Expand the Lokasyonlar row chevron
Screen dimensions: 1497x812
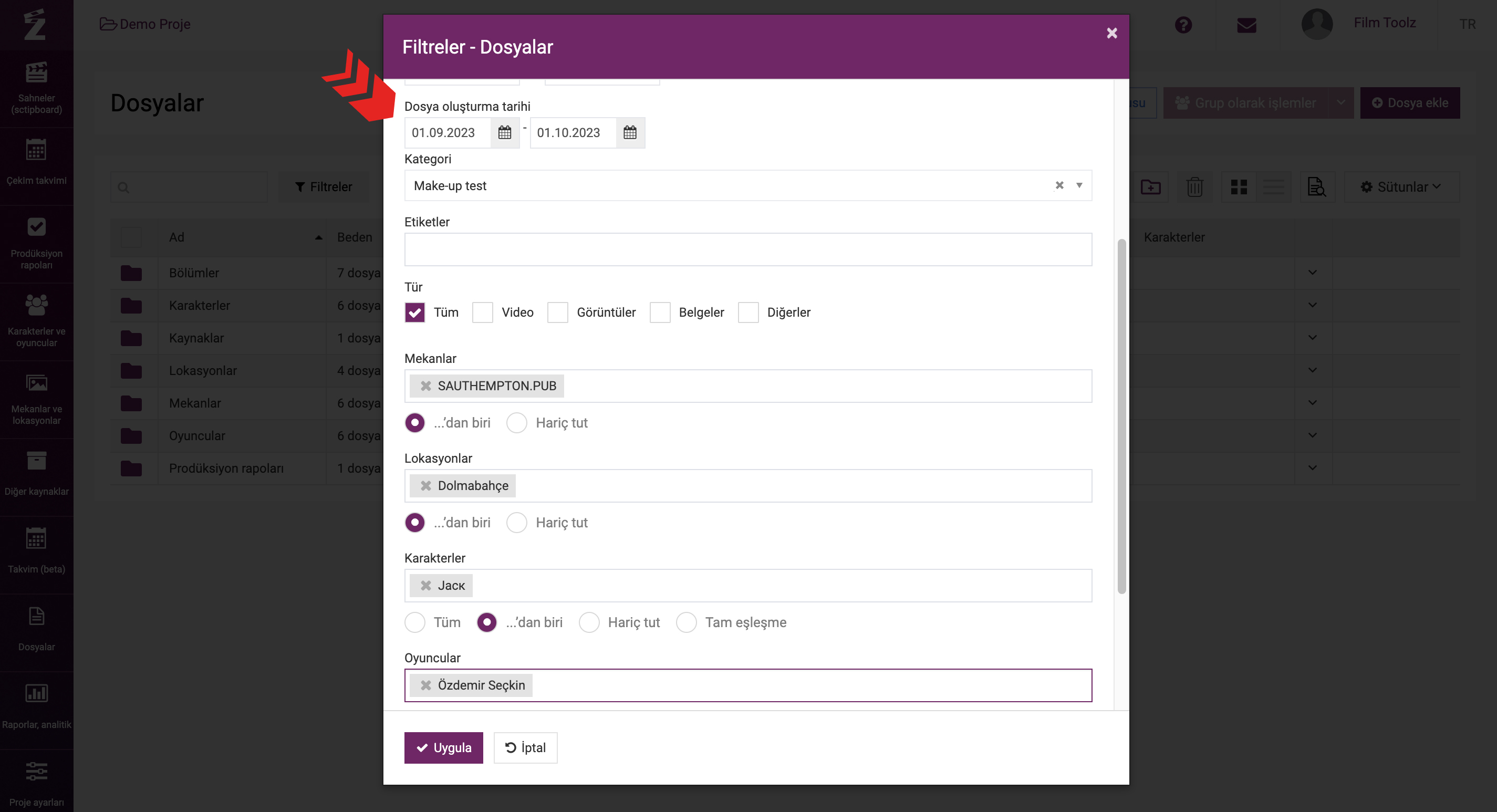click(x=1312, y=370)
